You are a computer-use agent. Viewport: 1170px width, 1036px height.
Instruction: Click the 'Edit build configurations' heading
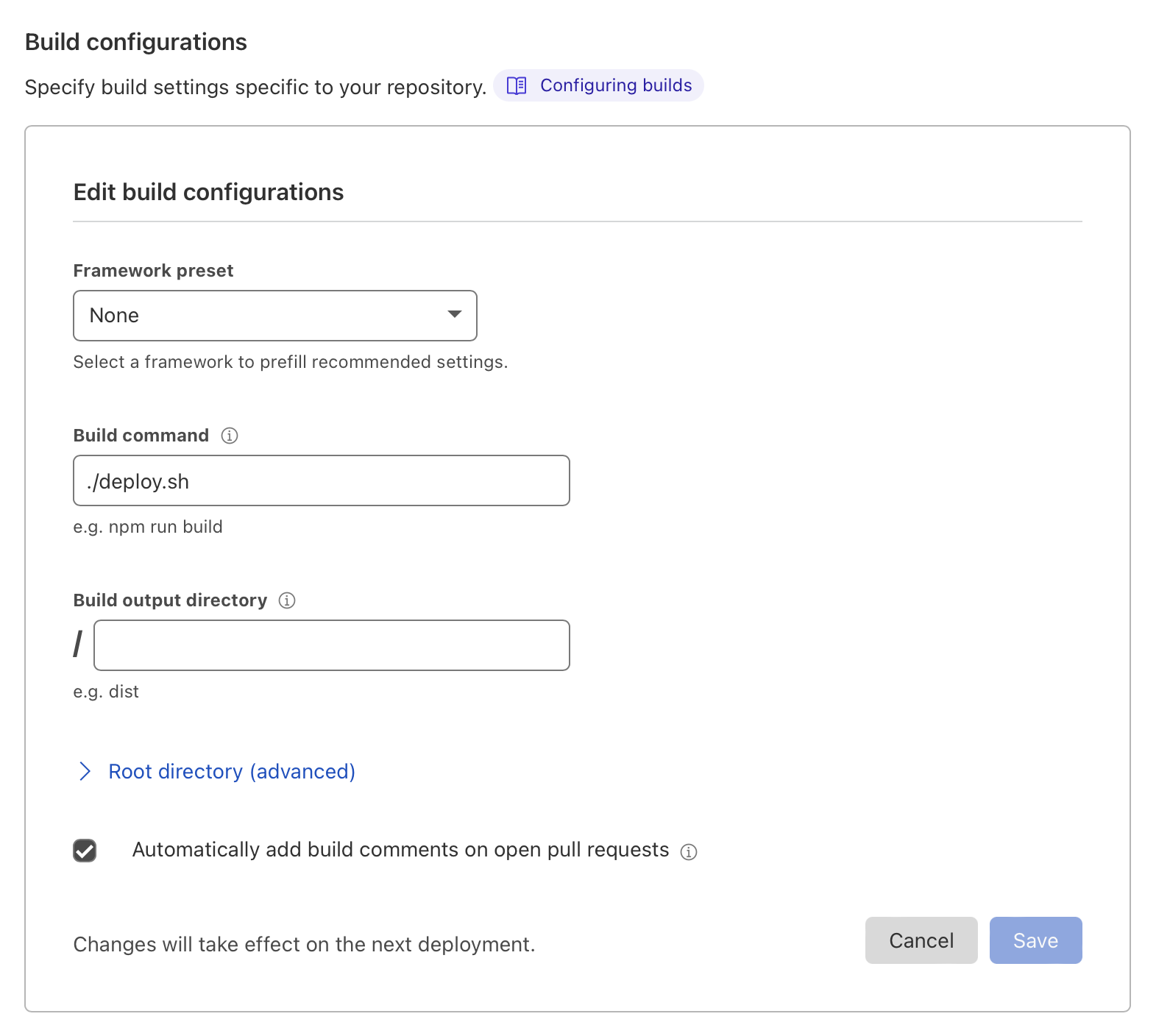[x=208, y=192]
